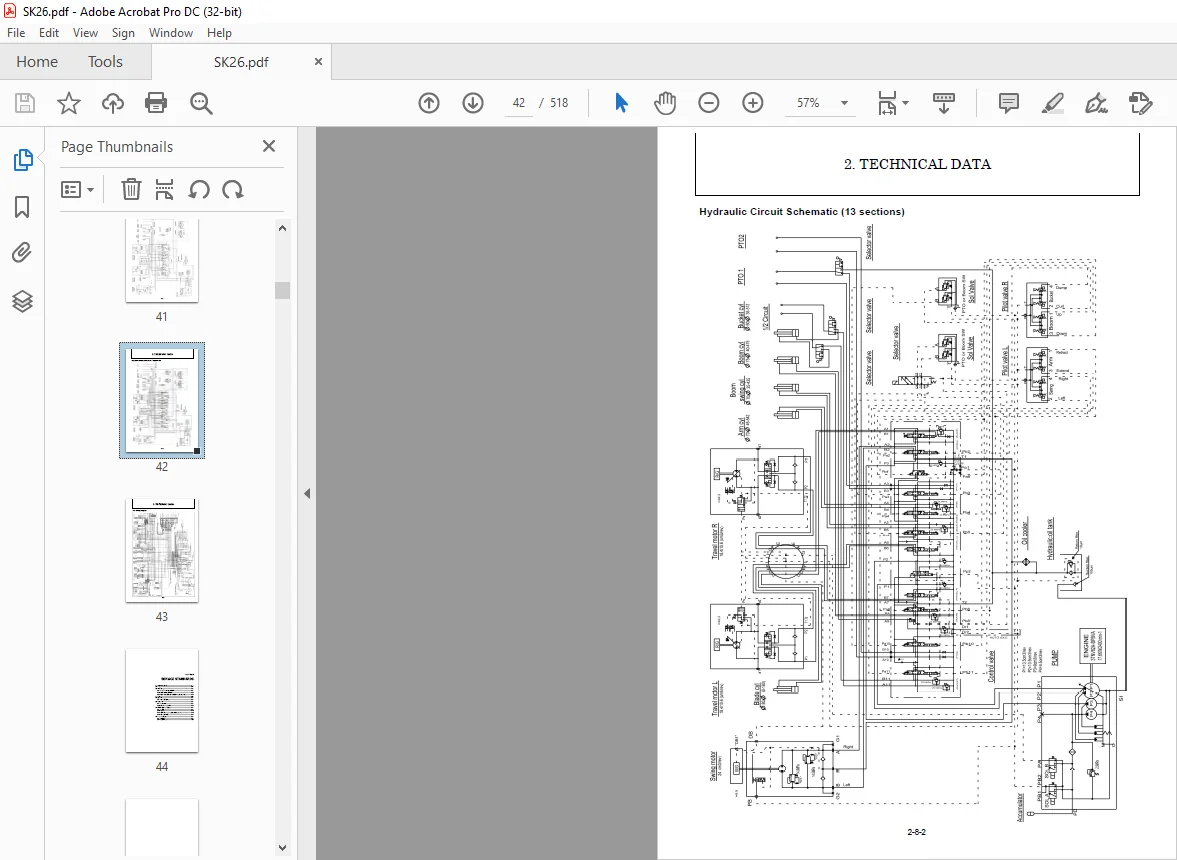Click thumbnail scrollbar down arrow
Viewport: 1177px width, 860px height.
point(282,847)
